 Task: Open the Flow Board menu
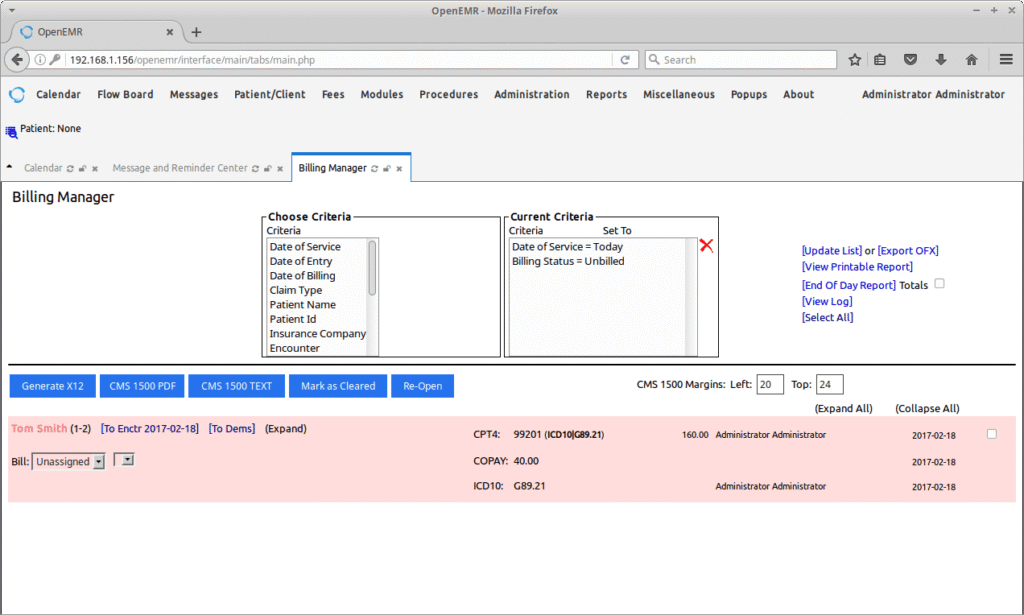(125, 94)
